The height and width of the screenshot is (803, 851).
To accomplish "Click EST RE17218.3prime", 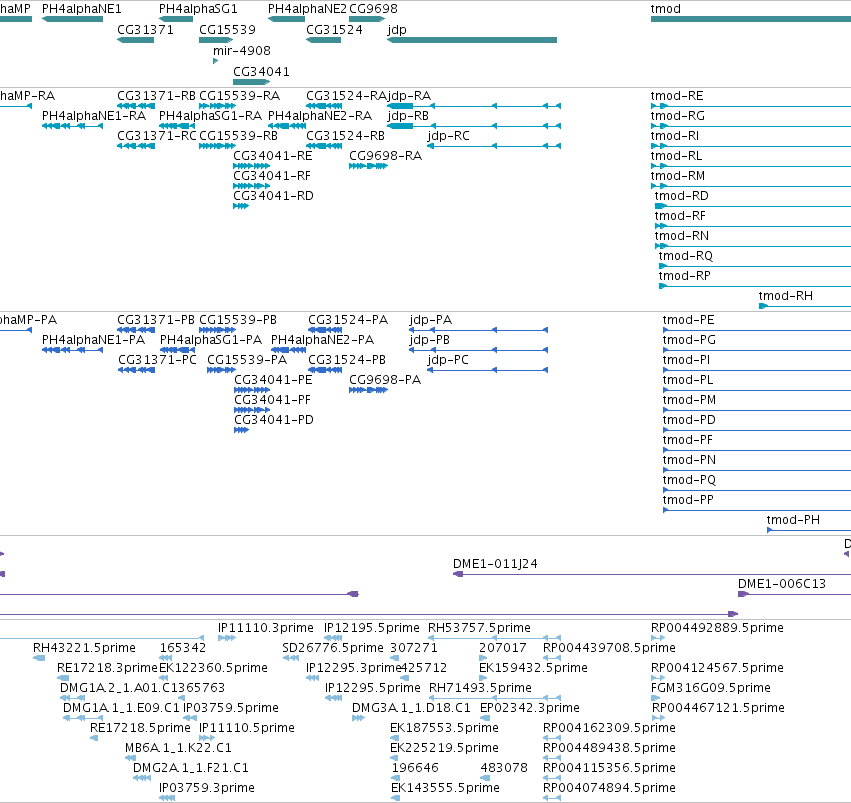I will coord(107,668).
